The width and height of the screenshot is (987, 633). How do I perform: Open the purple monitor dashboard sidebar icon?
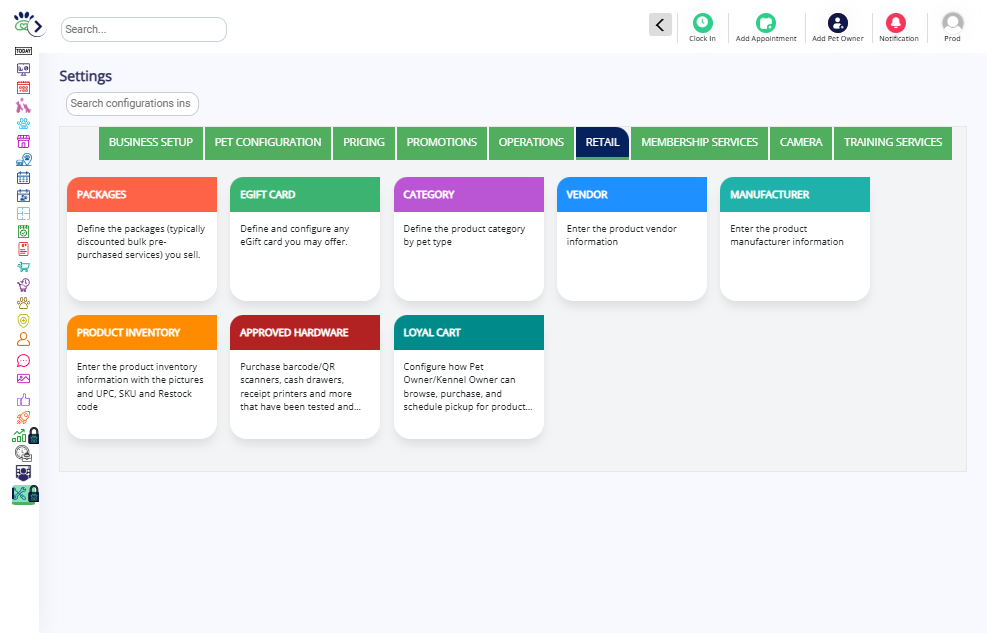tap(23, 69)
